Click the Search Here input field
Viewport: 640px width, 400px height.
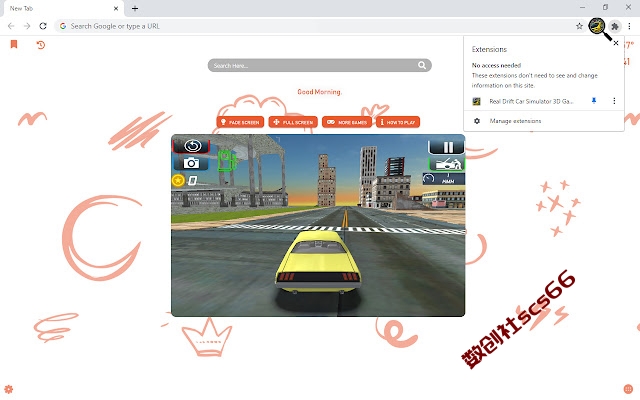(319, 65)
